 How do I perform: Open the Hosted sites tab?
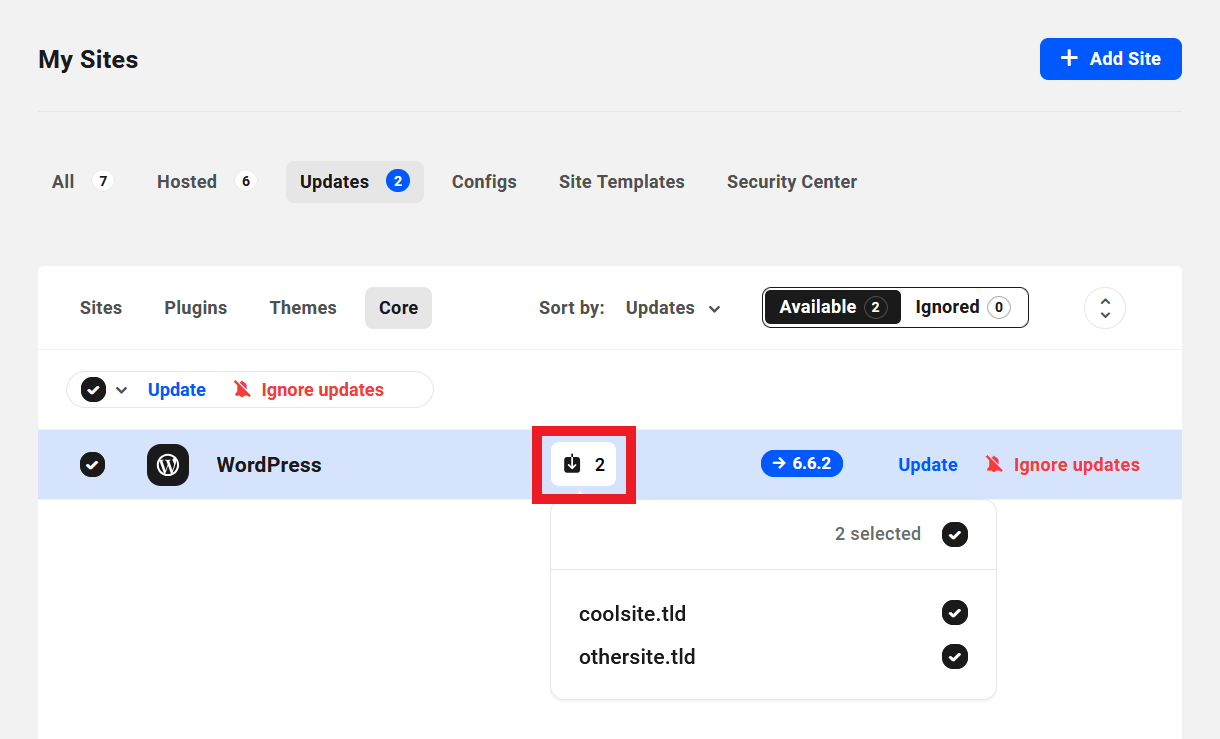tap(187, 182)
